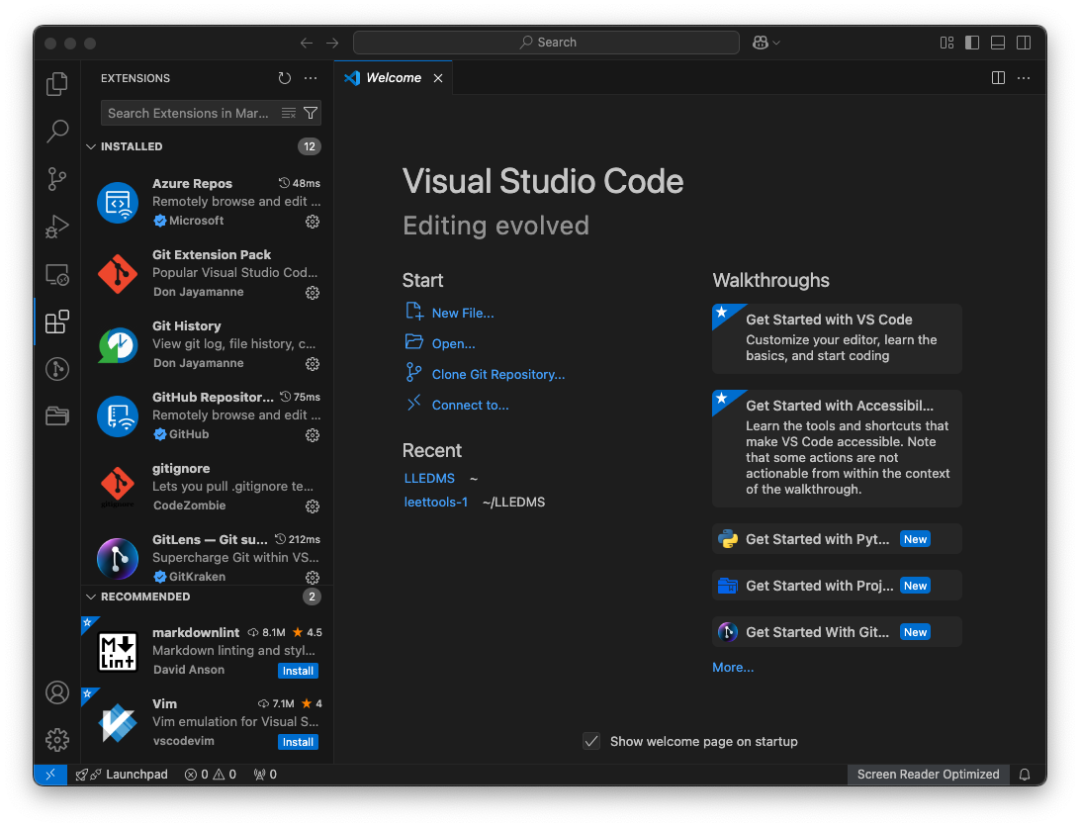This screenshot has height=827, width=1080.
Task: Open editor more actions menu
Action: [1024, 78]
